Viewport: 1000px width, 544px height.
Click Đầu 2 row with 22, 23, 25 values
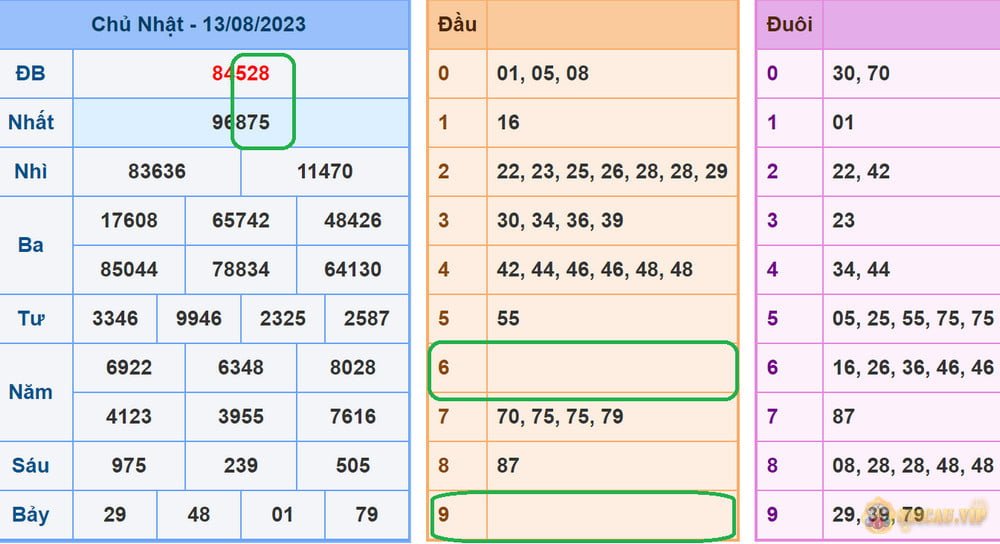pyautogui.click(x=611, y=171)
